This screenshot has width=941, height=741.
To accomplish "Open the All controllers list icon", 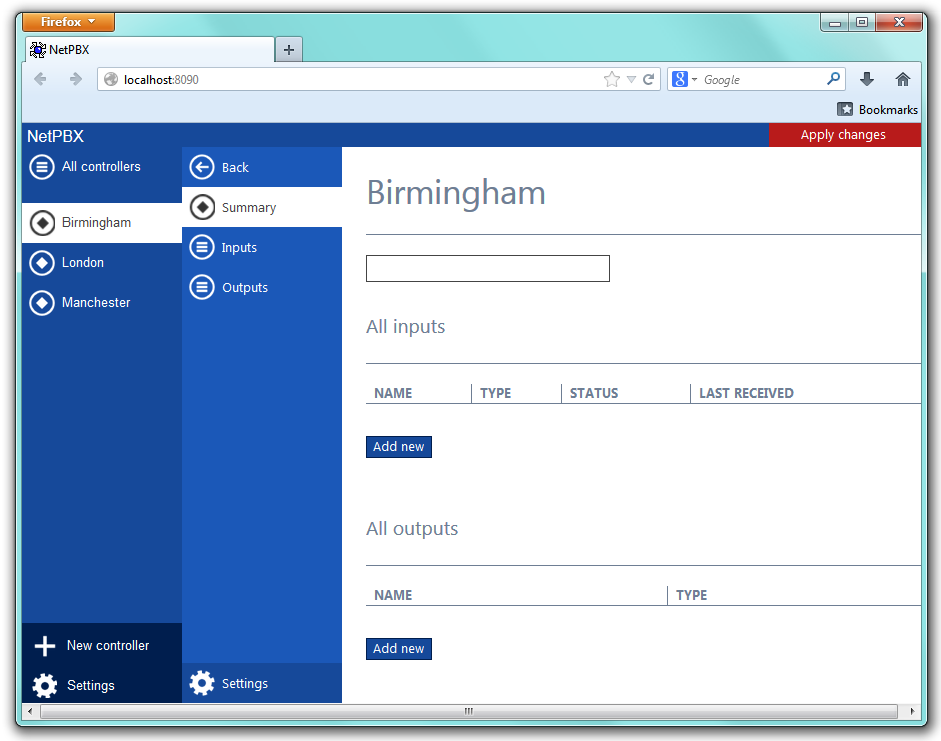I will click(x=42, y=167).
